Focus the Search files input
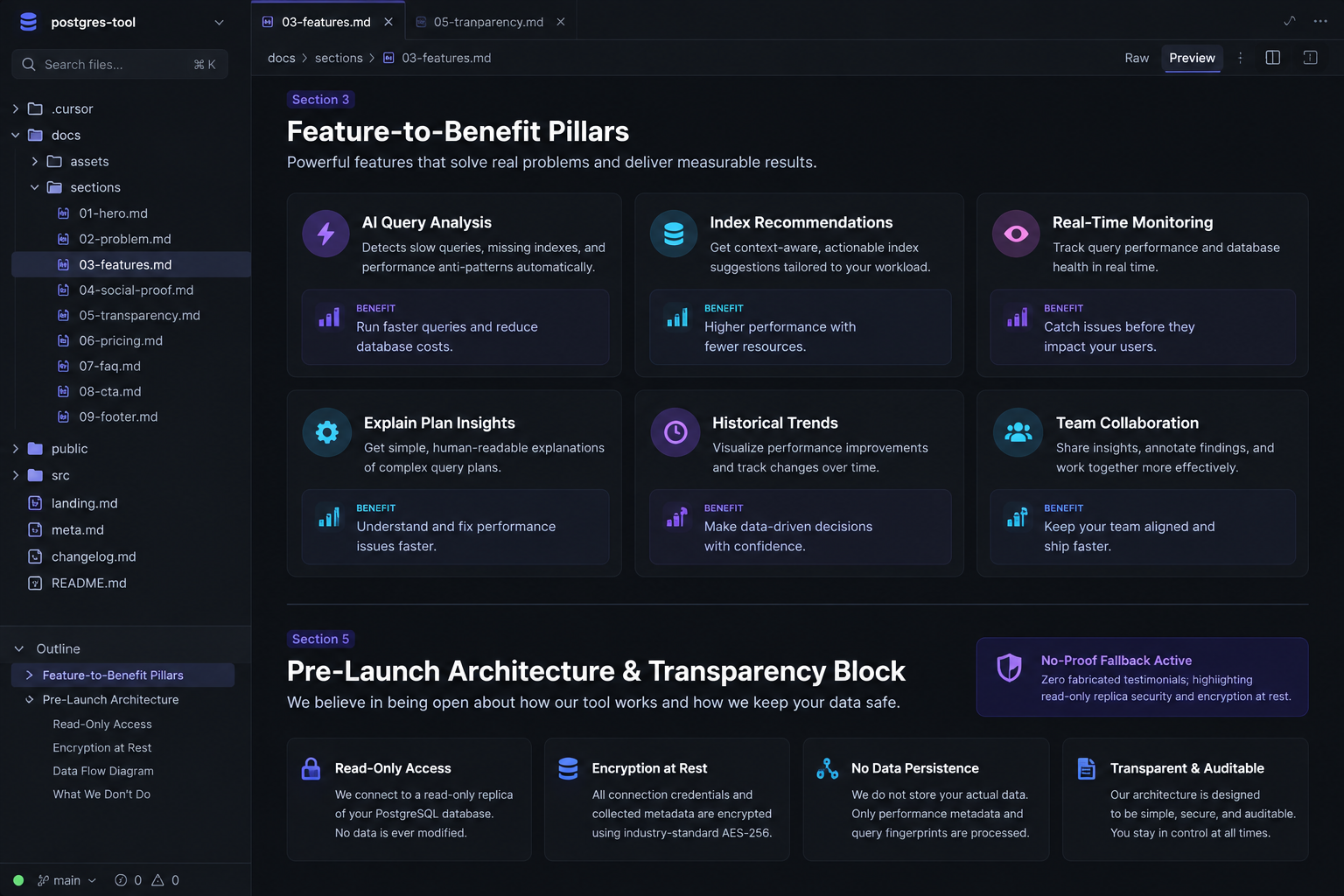This screenshot has width=1344, height=896. tap(120, 64)
